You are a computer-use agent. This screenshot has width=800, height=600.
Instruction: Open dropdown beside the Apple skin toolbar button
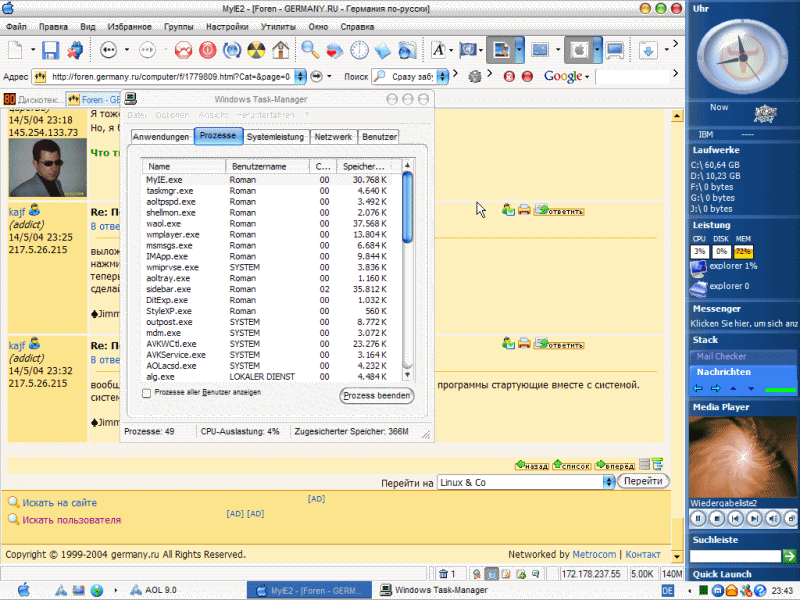[x=597, y=50]
